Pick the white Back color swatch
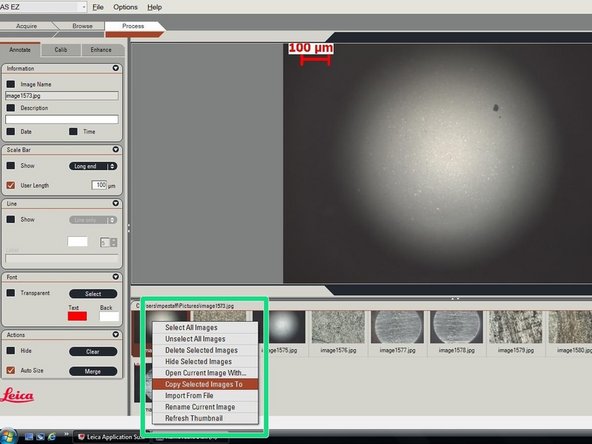Screen dimensions: 592x444 [109, 316]
